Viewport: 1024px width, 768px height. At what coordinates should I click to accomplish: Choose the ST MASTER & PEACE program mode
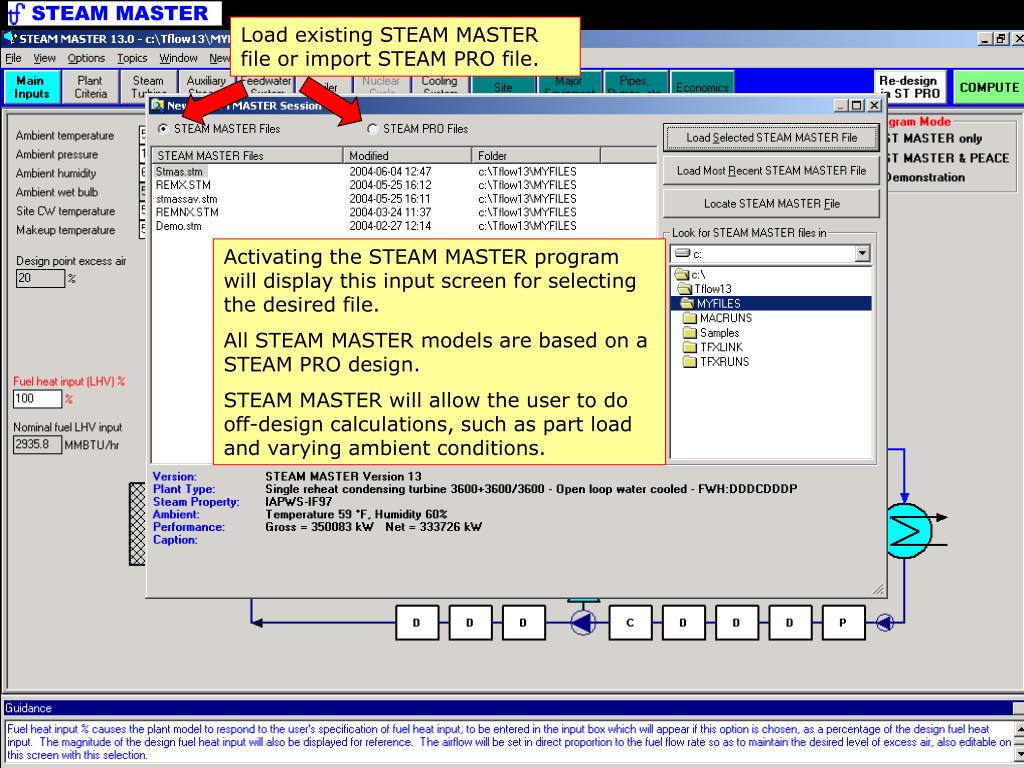coord(948,158)
